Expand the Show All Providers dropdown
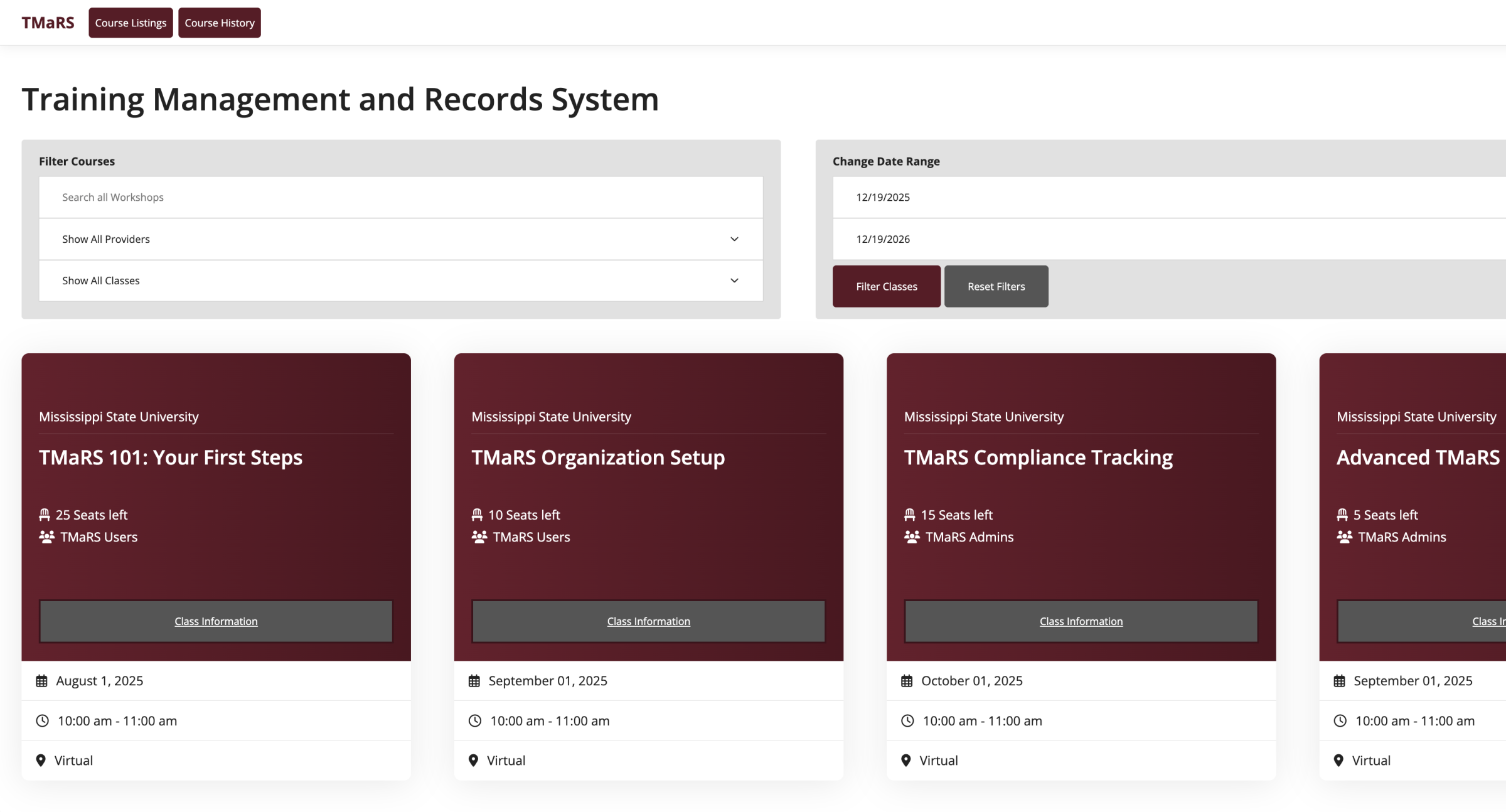1506x812 pixels. [400, 239]
